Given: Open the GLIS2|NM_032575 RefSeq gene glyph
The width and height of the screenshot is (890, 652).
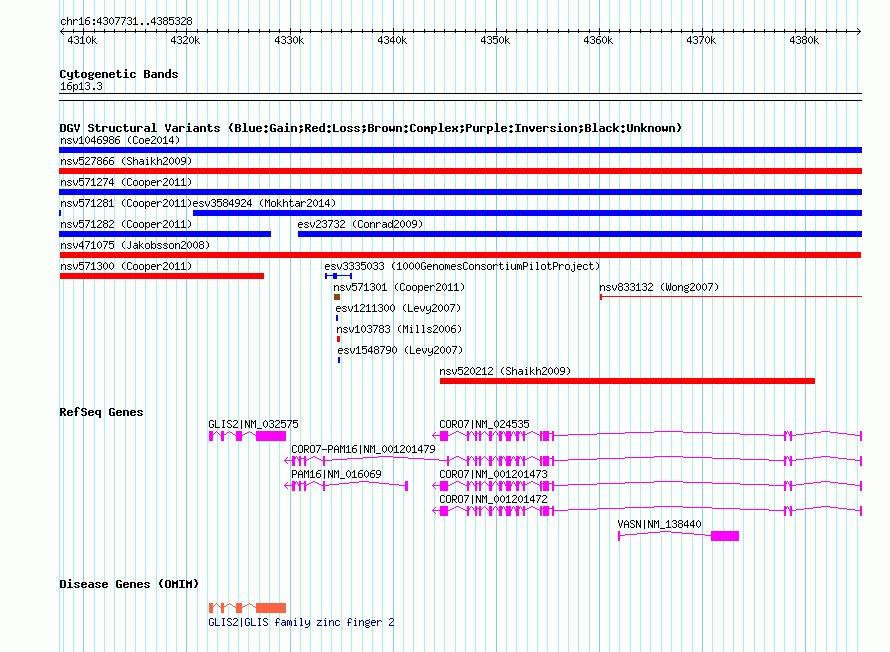Looking at the screenshot, I should (x=247, y=436).
